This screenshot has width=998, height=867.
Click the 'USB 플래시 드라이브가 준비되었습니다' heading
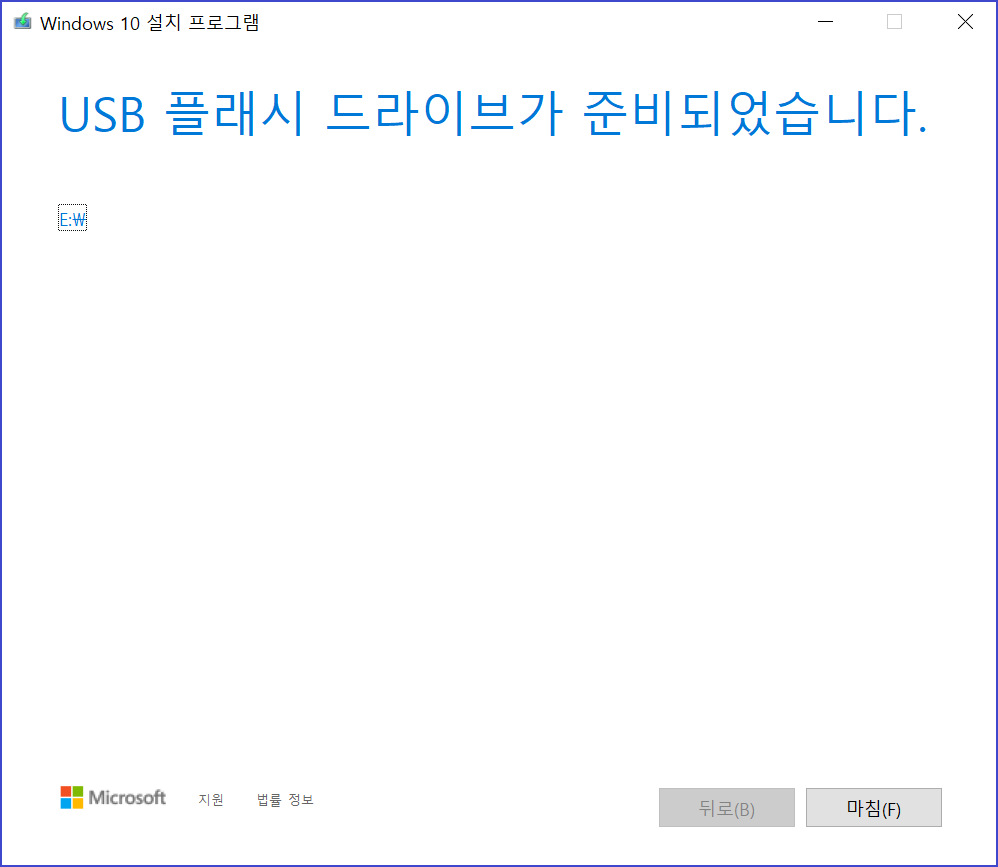493,114
